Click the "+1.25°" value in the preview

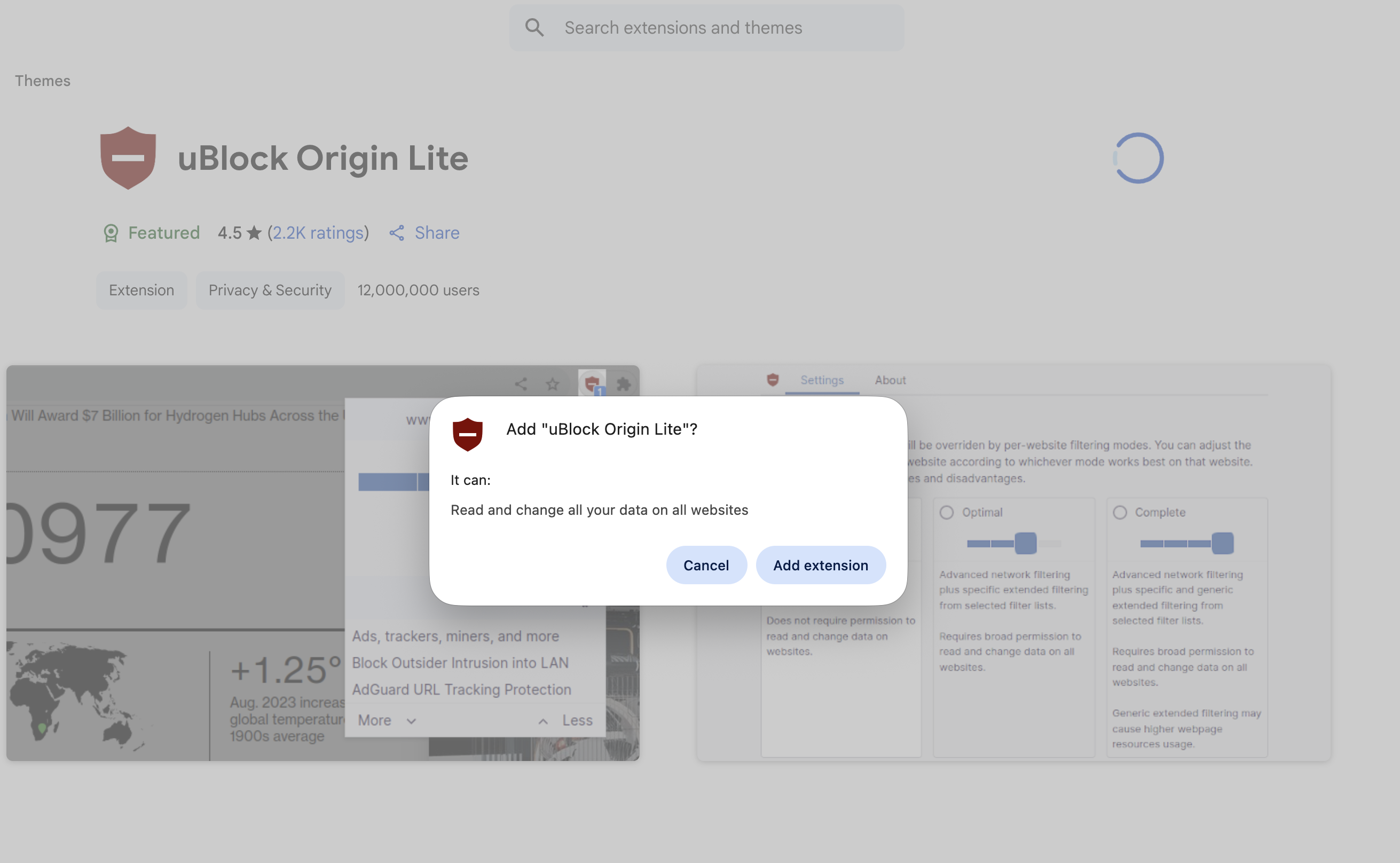pos(286,669)
